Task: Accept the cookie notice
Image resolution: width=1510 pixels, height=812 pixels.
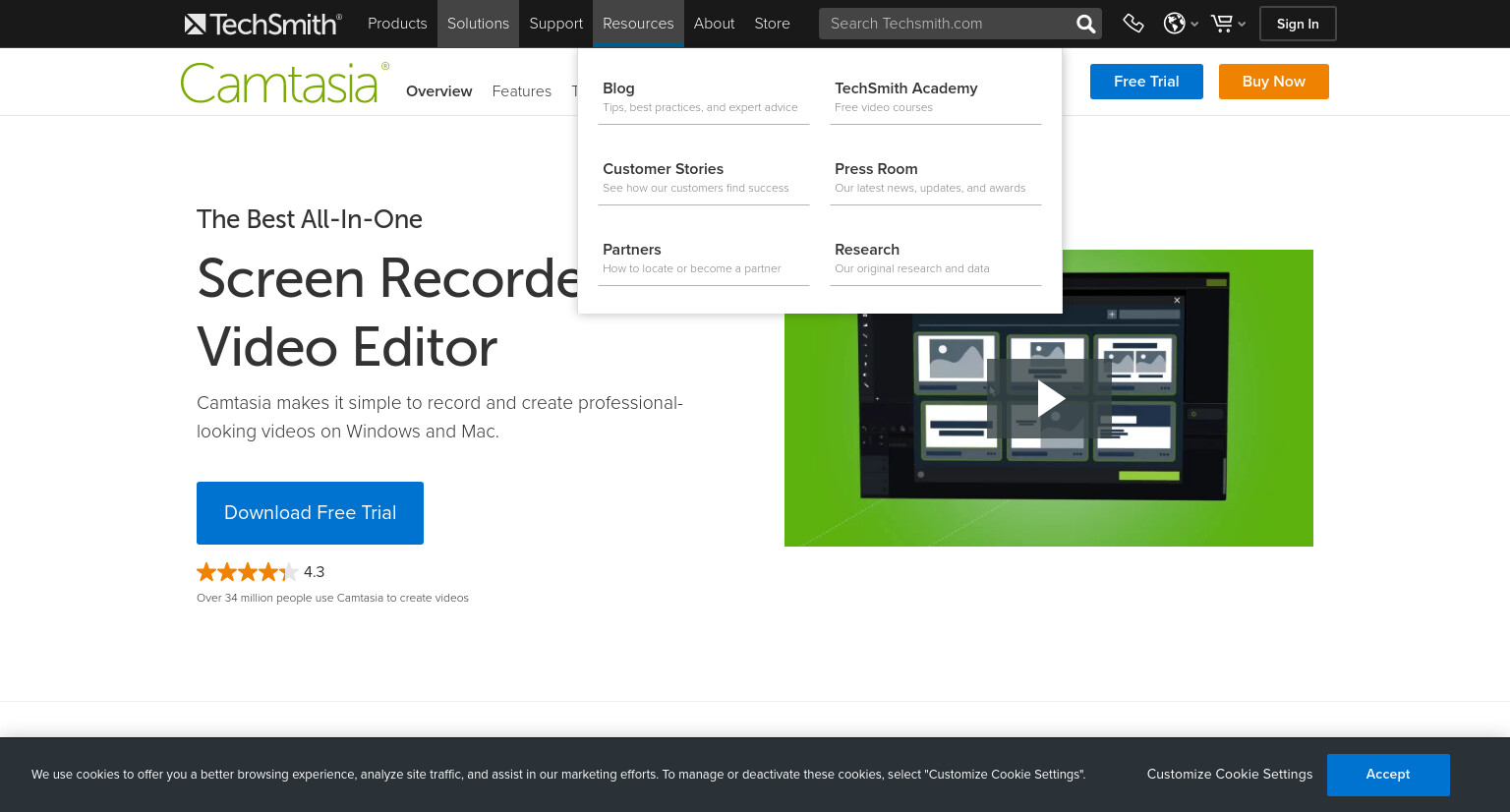Action: pos(1388,775)
